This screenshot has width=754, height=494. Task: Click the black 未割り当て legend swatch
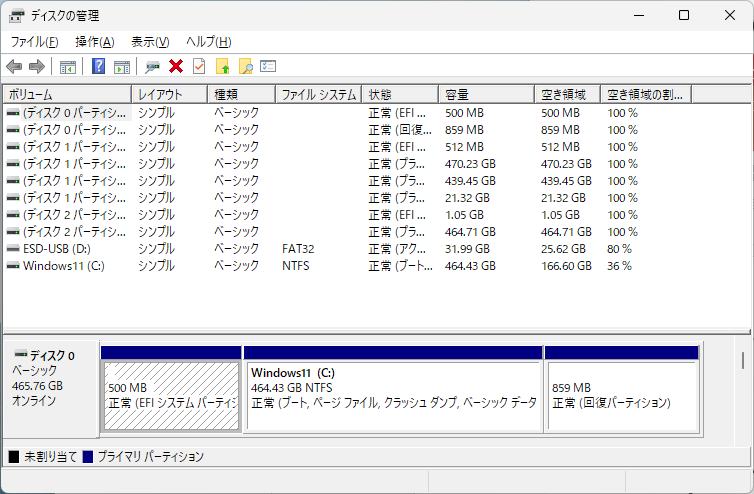point(14,456)
